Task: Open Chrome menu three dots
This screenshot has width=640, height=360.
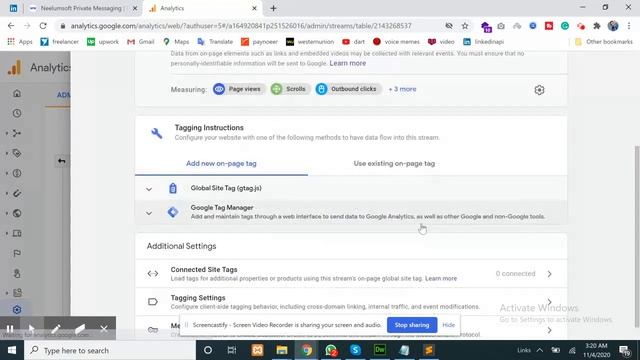Action: 629,26
